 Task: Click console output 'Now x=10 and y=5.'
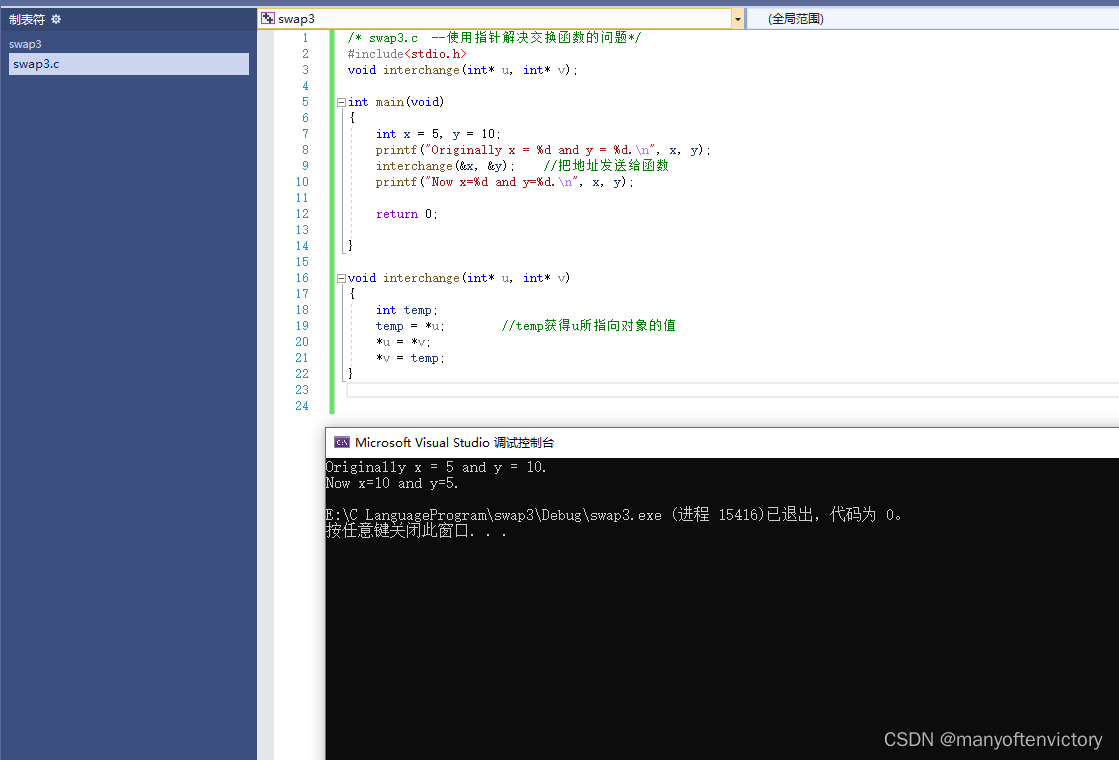(392, 484)
